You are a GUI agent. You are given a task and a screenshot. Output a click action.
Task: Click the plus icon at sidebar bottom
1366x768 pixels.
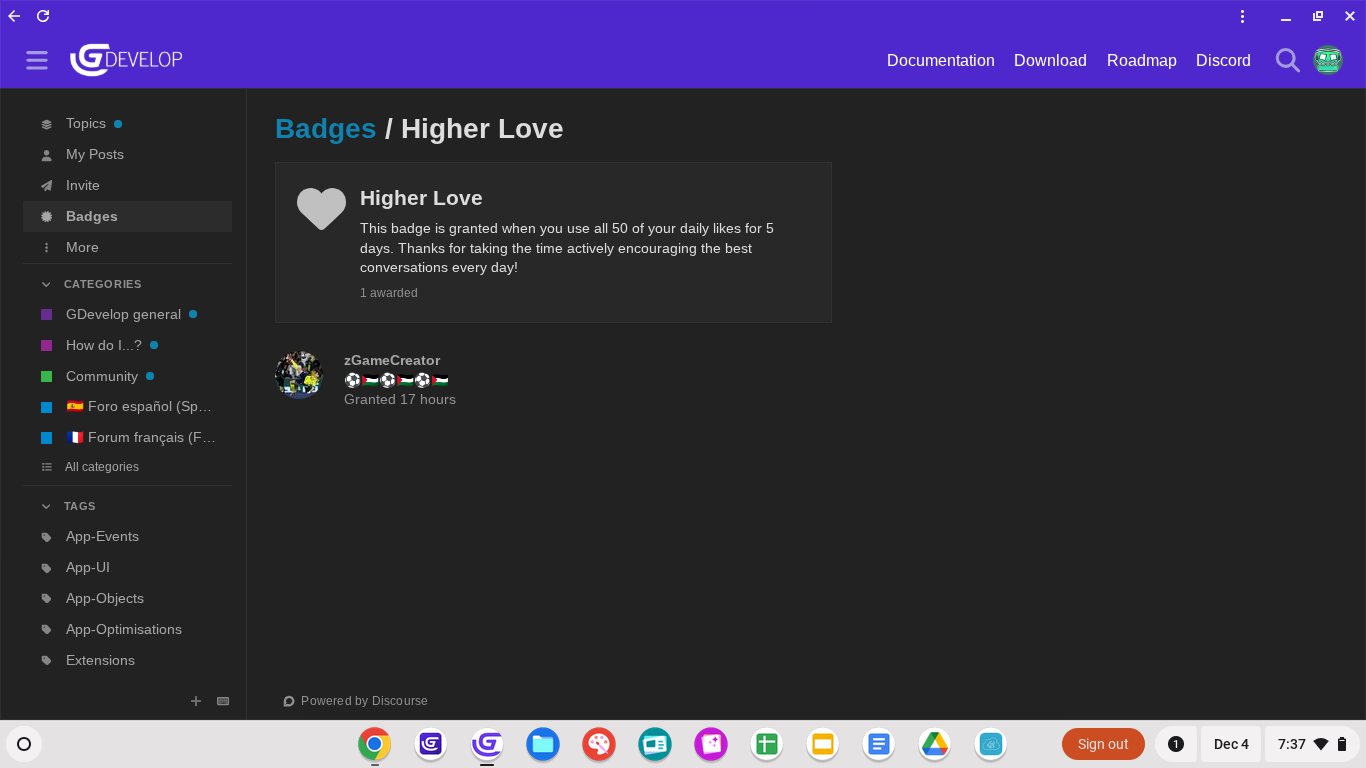click(196, 701)
